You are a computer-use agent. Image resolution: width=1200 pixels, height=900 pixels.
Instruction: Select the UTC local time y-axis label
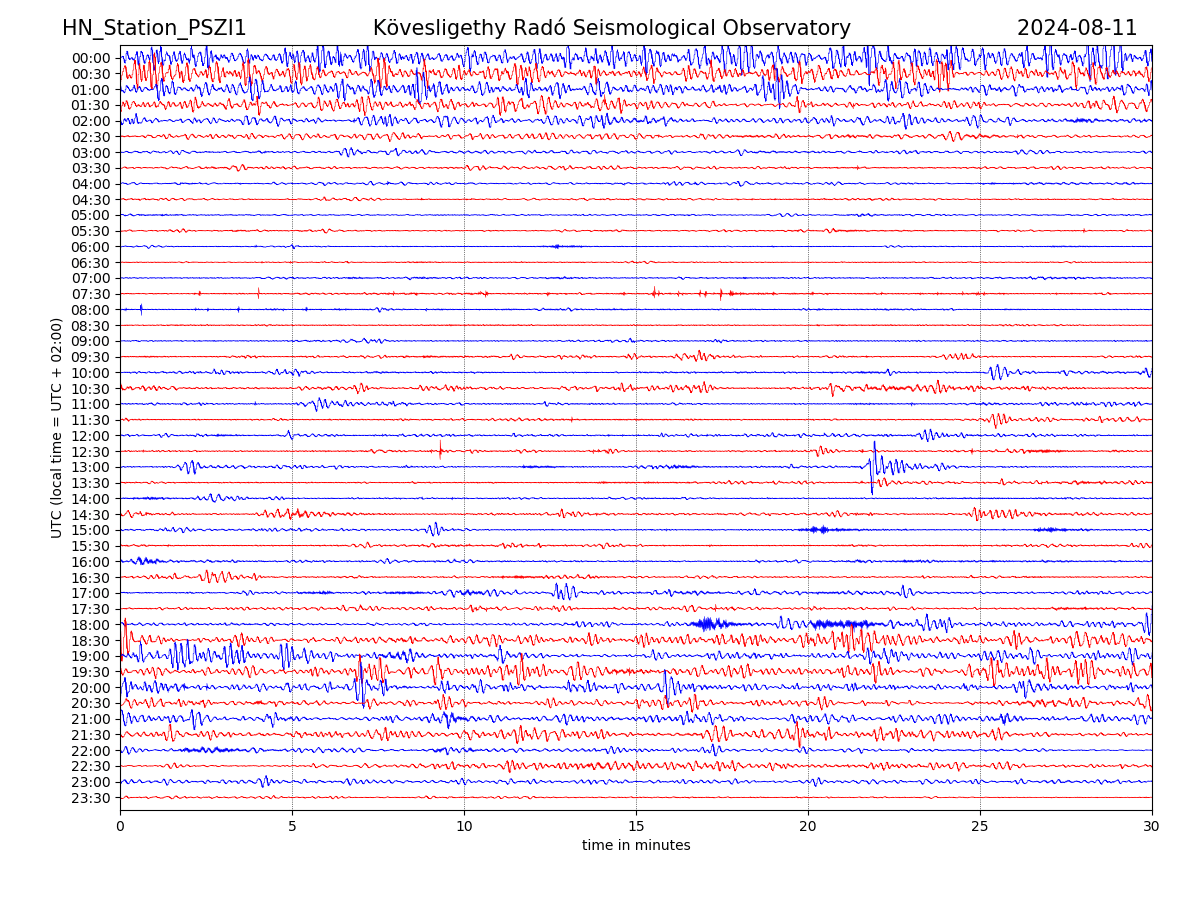tap(58, 428)
